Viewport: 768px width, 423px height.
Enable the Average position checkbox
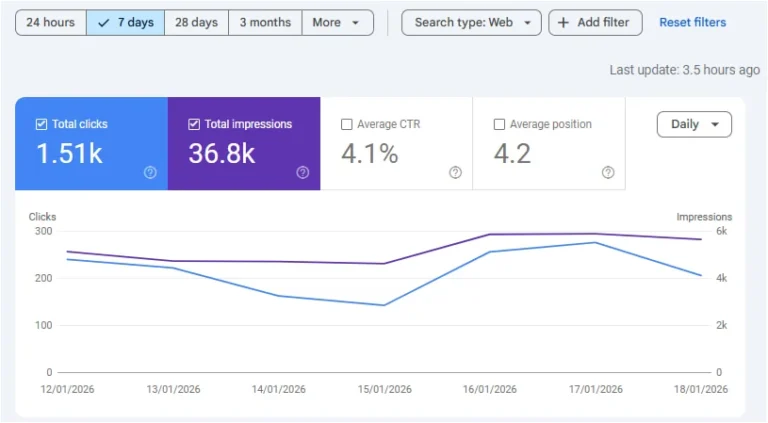[500, 124]
